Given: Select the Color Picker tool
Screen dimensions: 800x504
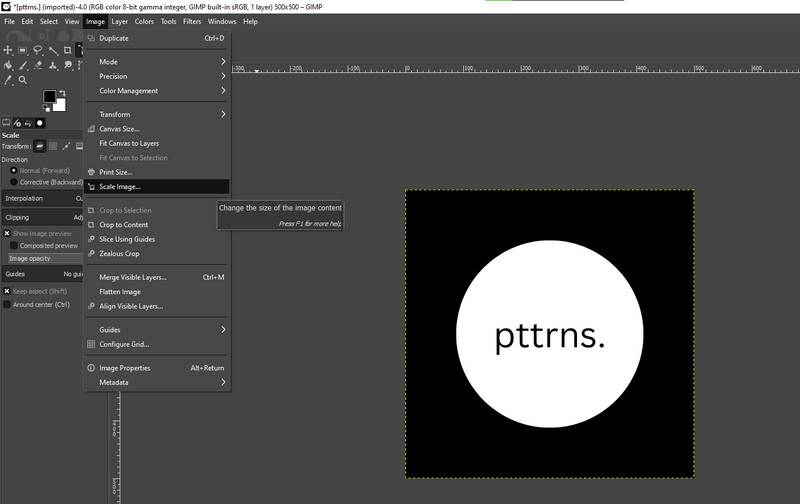Looking at the screenshot, I should pyautogui.click(x=8, y=80).
